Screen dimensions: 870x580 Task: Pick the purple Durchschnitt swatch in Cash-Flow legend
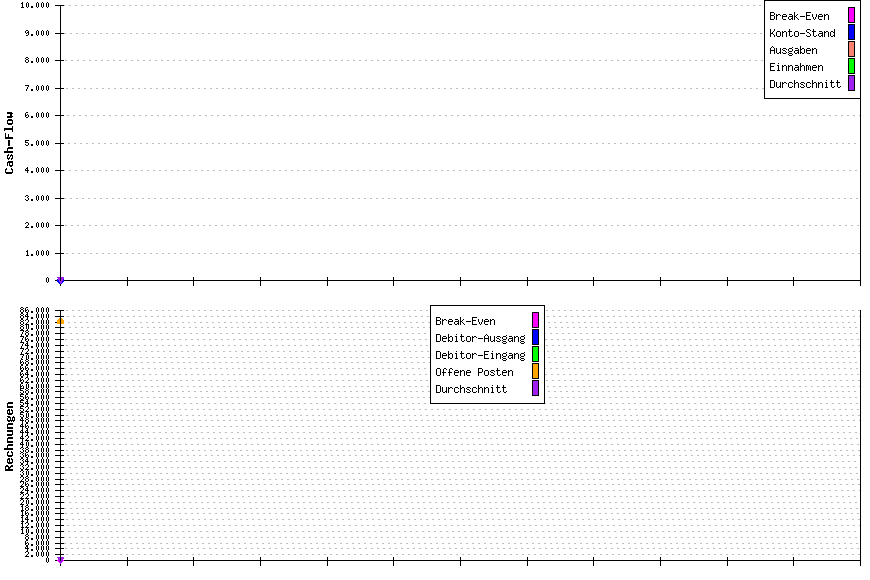851,84
